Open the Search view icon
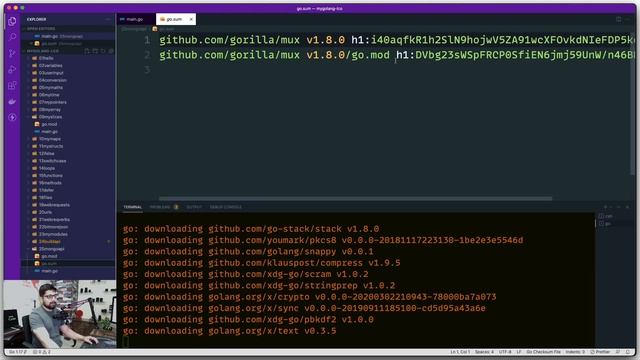The width and height of the screenshot is (640, 360). [x=12, y=37]
